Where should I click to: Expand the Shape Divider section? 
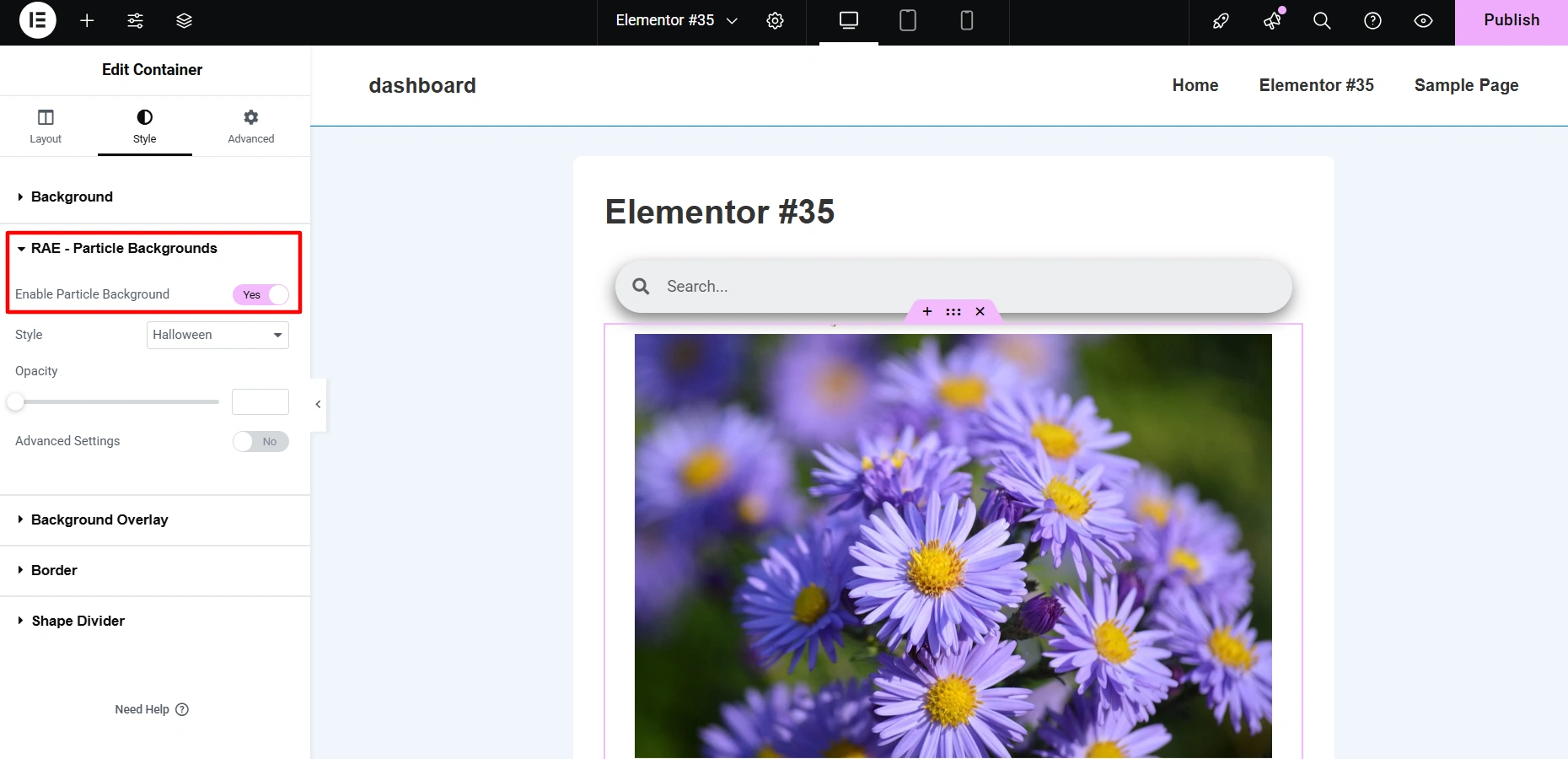click(x=155, y=621)
